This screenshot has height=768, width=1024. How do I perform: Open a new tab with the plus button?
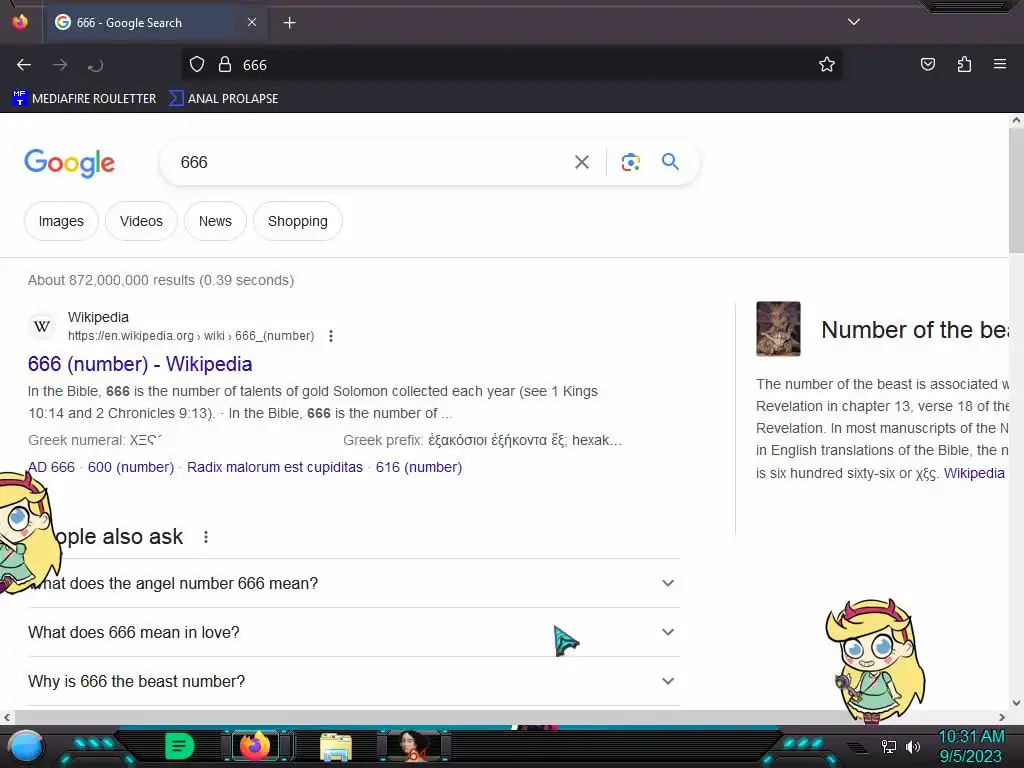289,23
